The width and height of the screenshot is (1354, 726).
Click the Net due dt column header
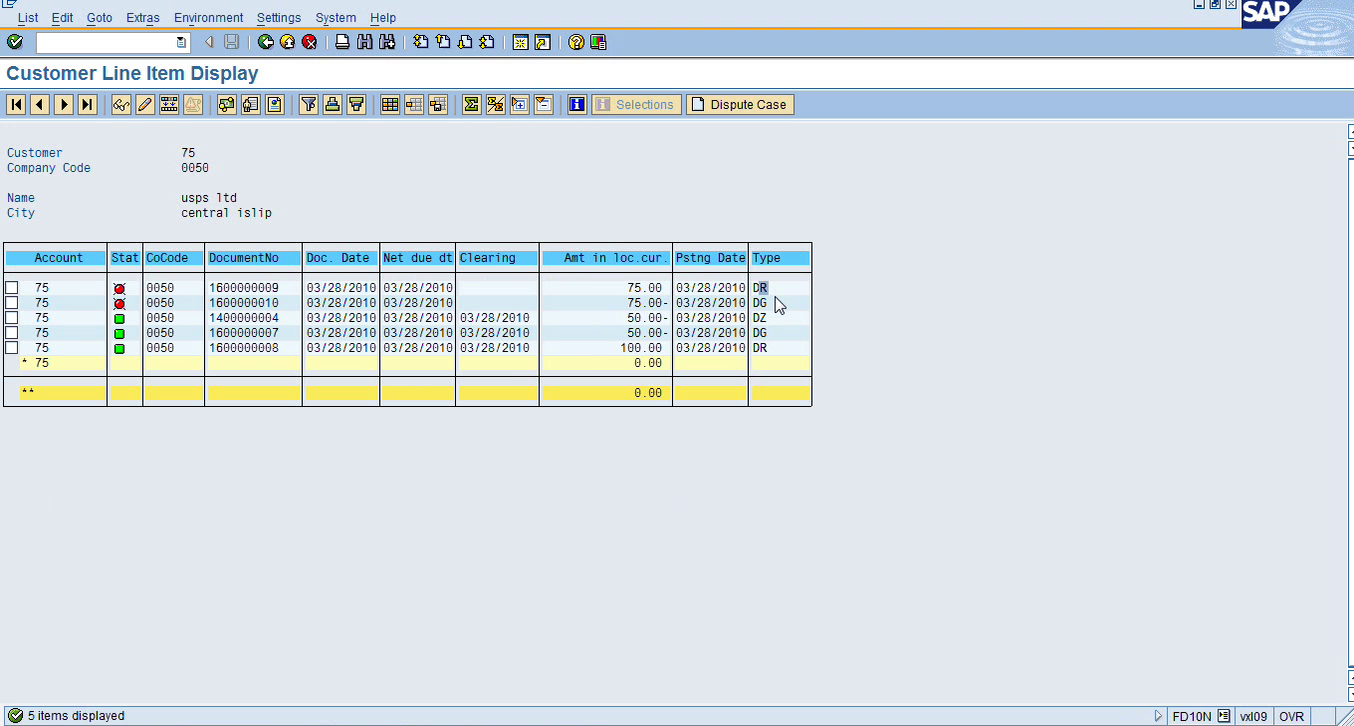(x=418, y=258)
